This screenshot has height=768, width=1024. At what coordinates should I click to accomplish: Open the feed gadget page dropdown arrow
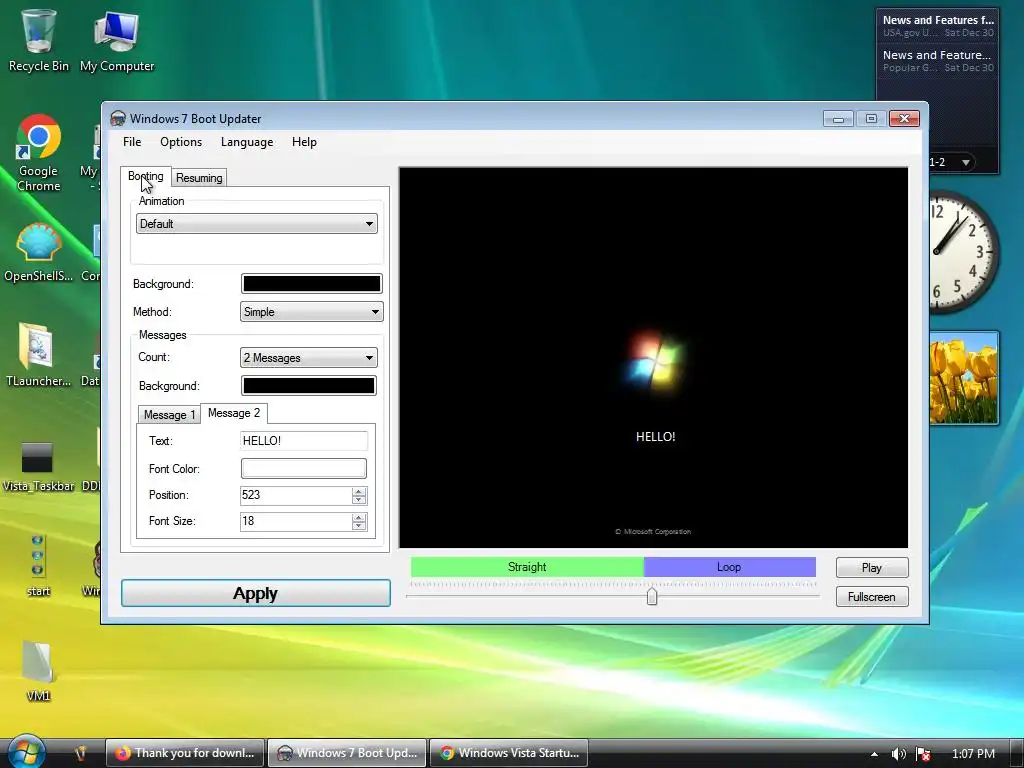coord(966,162)
